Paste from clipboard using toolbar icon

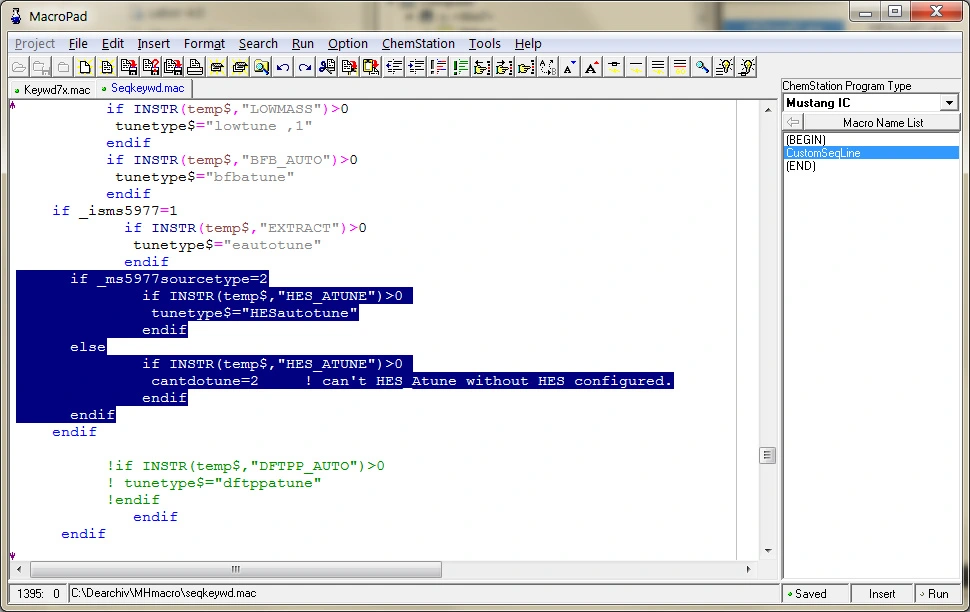[371, 67]
